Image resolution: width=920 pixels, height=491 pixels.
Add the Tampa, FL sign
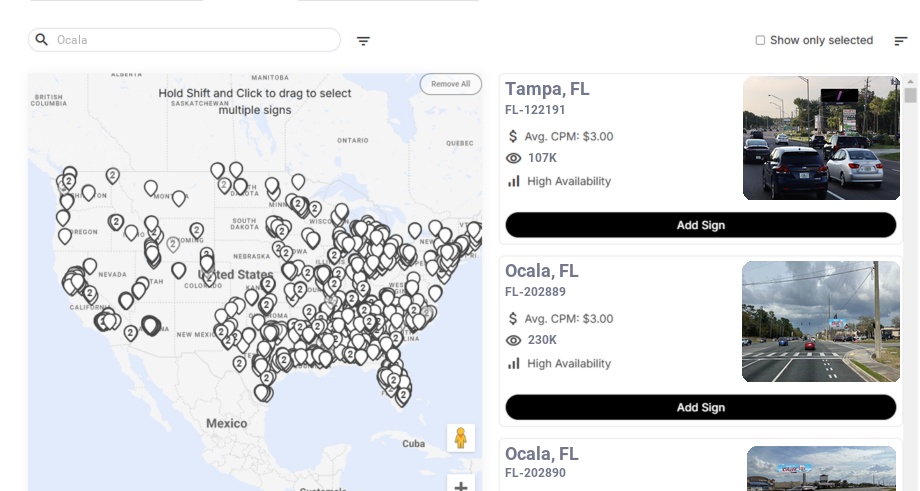(x=700, y=225)
